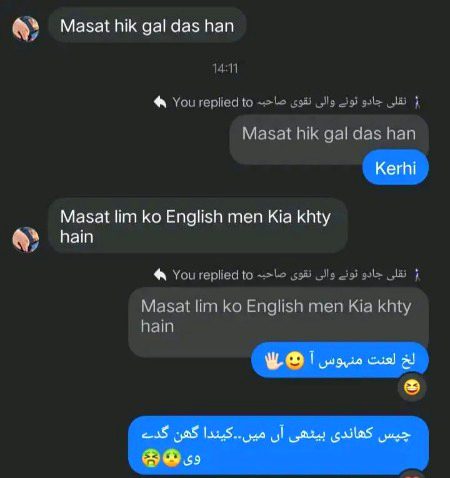The image size is (450, 478).
Task: Tap the small figure icon after second reply name
Action: 417,275
